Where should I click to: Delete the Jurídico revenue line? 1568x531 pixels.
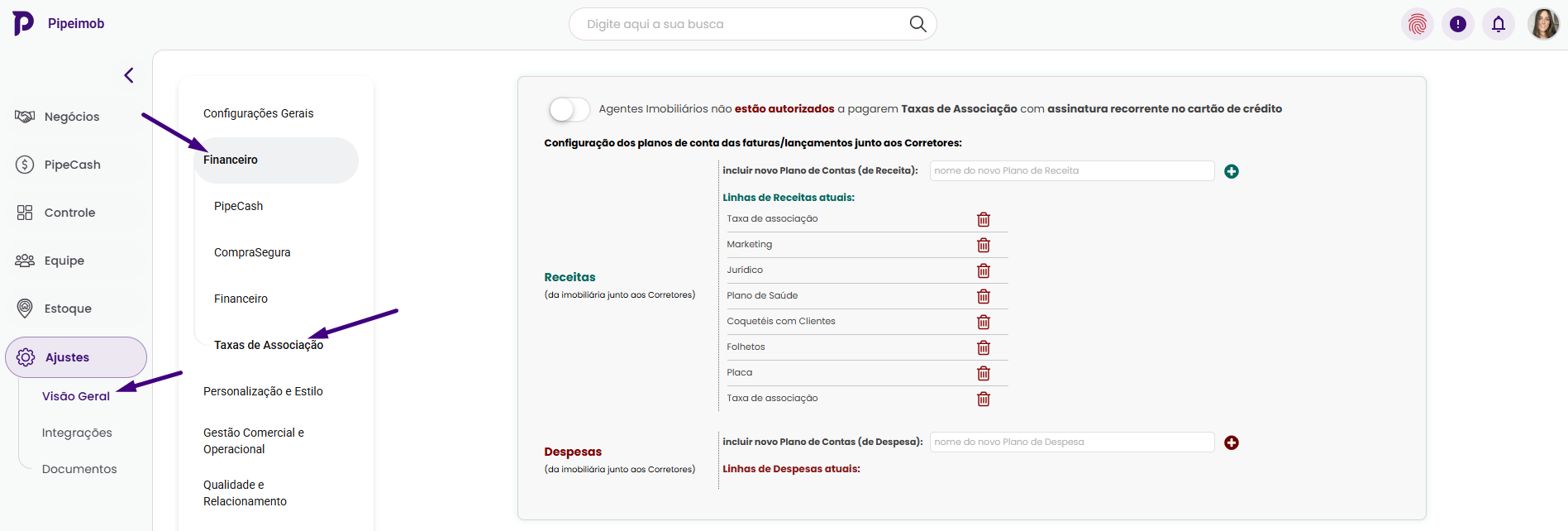[983, 270]
